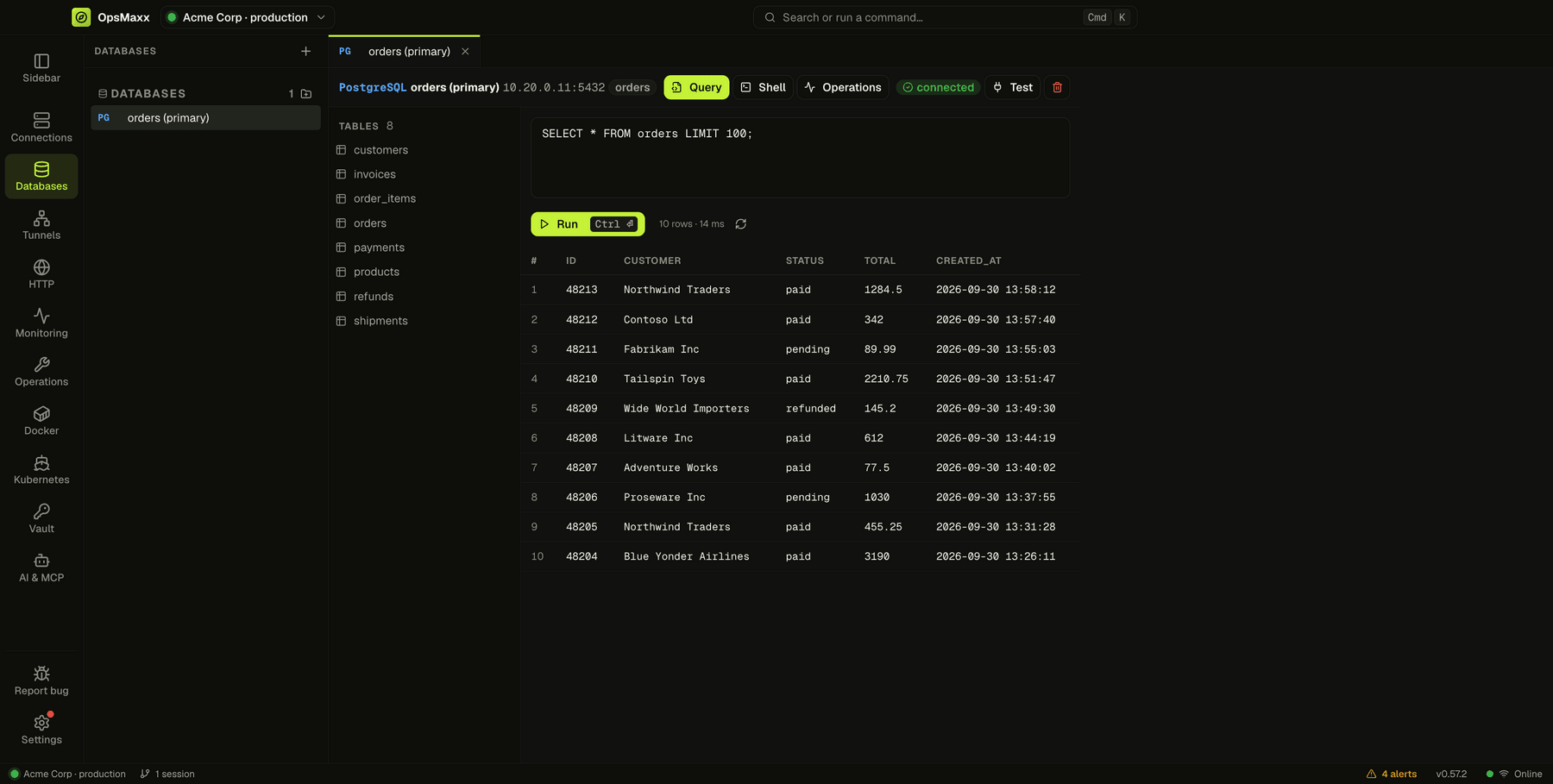Viewport: 1553px width, 784px height.
Task: Click order ID 48213 cell
Action: tap(582, 290)
